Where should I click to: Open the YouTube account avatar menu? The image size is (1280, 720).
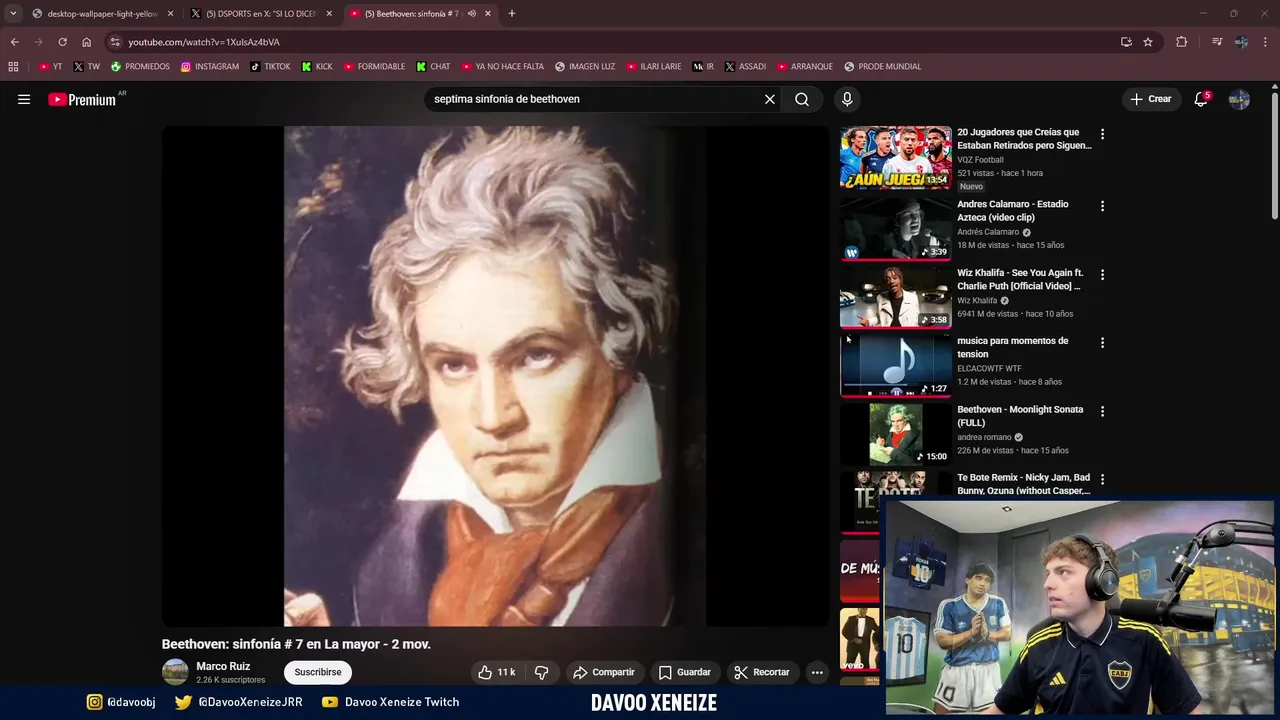coord(1239,99)
